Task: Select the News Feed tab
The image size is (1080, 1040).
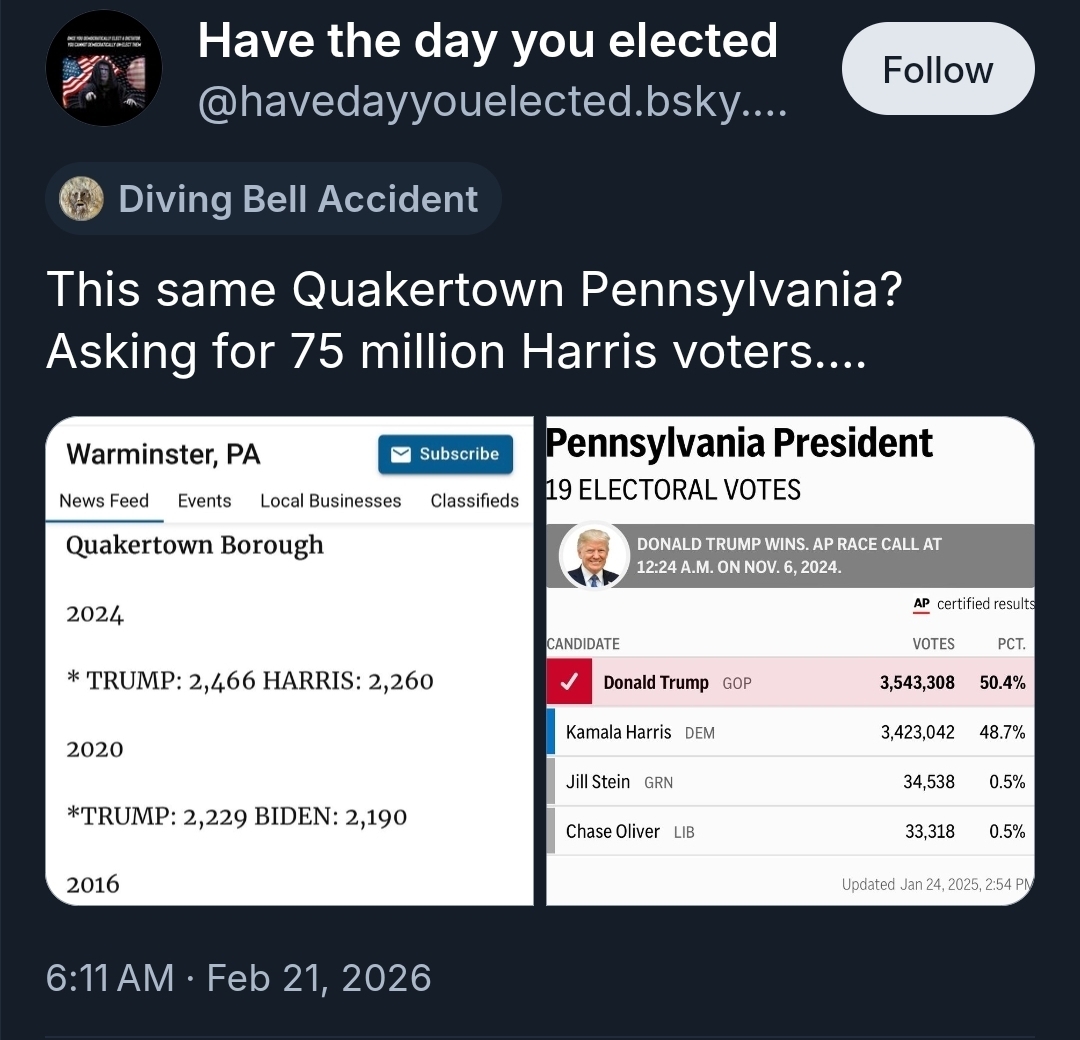Action: (104, 501)
